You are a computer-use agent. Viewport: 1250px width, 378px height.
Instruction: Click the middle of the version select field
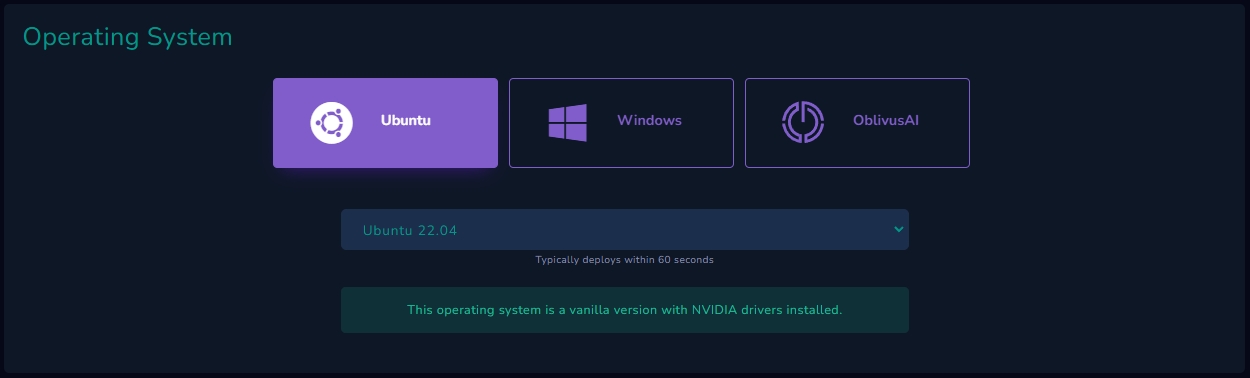[624, 230]
